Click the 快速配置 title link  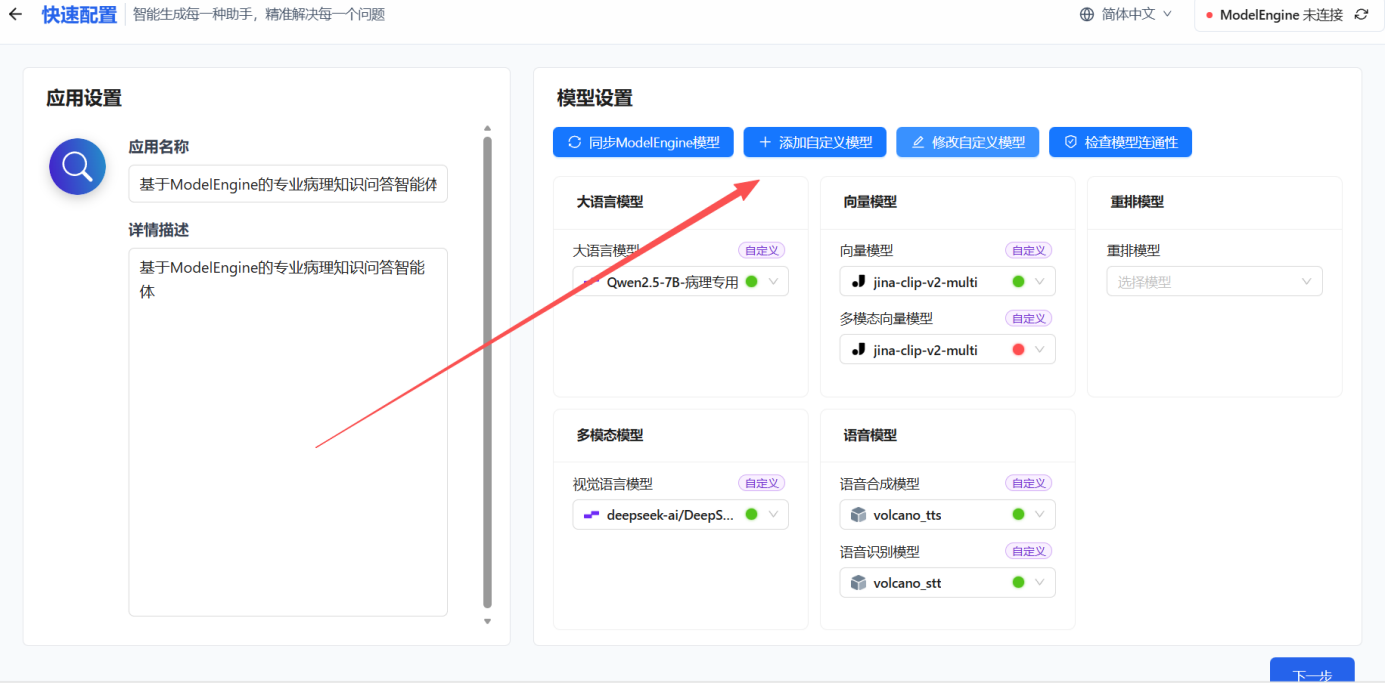79,15
